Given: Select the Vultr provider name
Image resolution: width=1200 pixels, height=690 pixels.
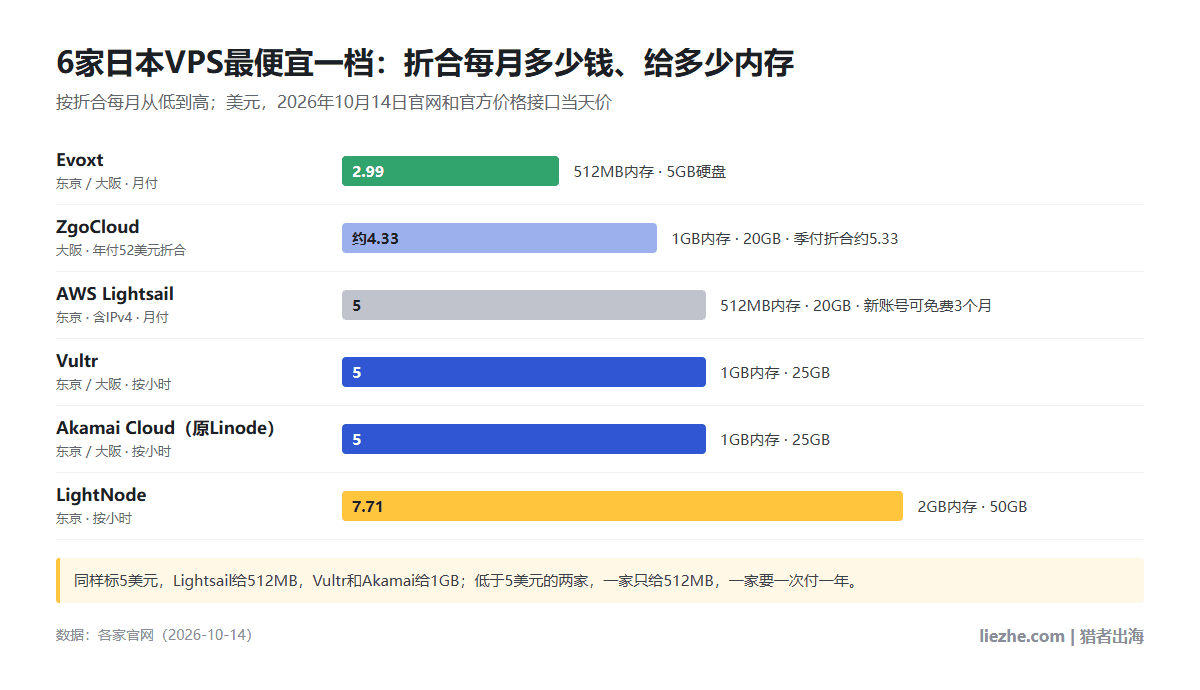Looking at the screenshot, I should pyautogui.click(x=77, y=361).
